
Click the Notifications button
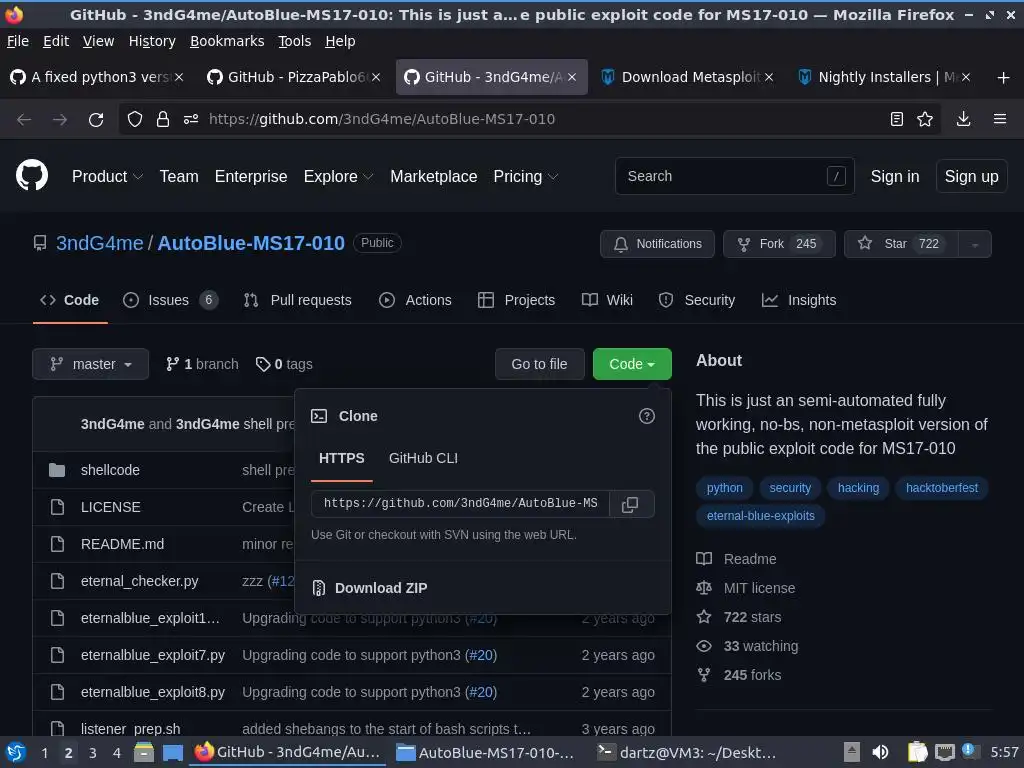point(657,244)
